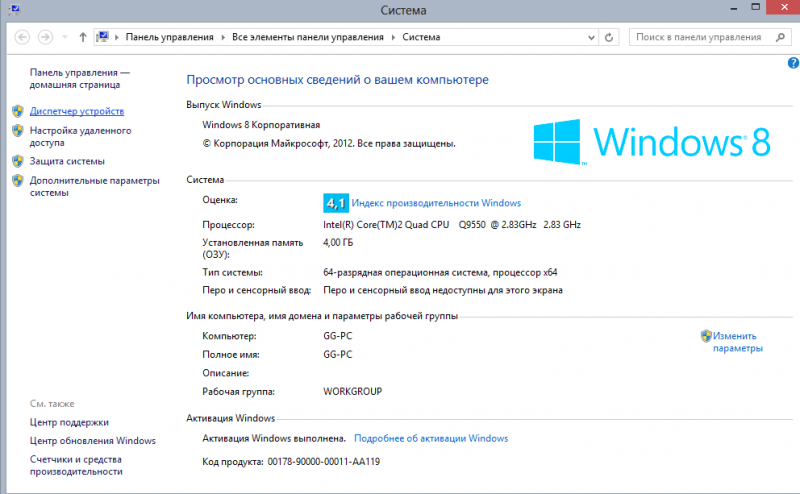This screenshot has width=800, height=494.
Task: Click the Перо и сенсорный ввод недоступны text
Action: [443, 290]
